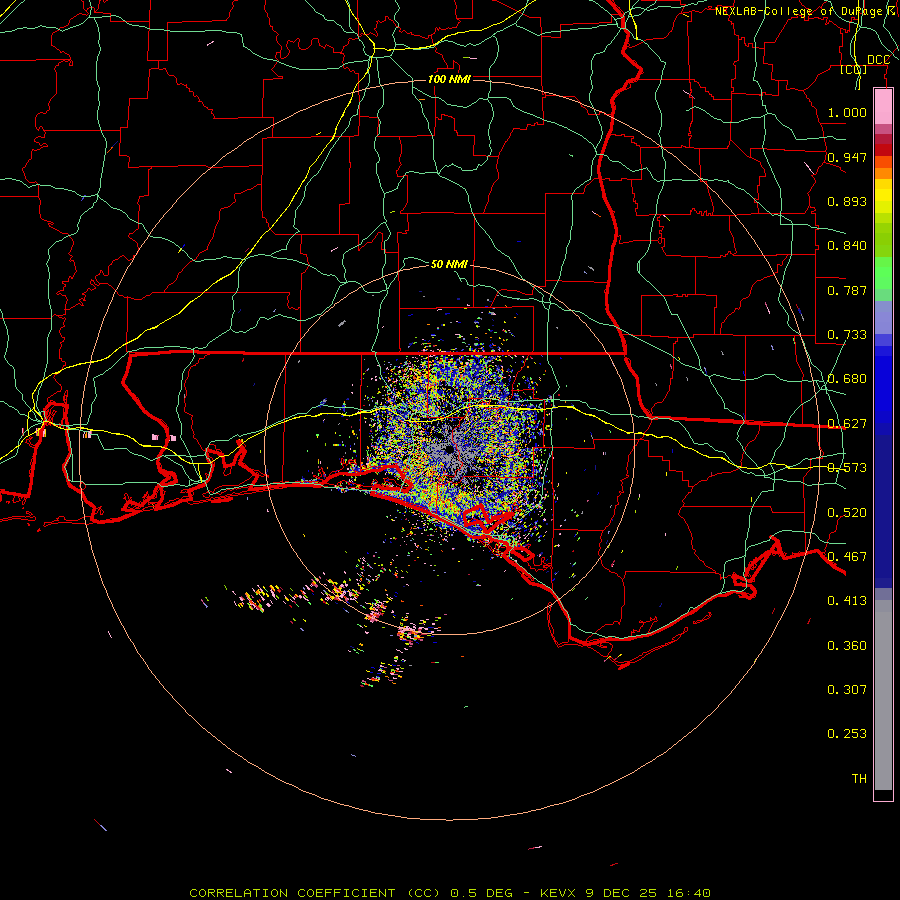Select the 1.000 legend value
This screenshot has height=900, width=900.
pos(847,112)
